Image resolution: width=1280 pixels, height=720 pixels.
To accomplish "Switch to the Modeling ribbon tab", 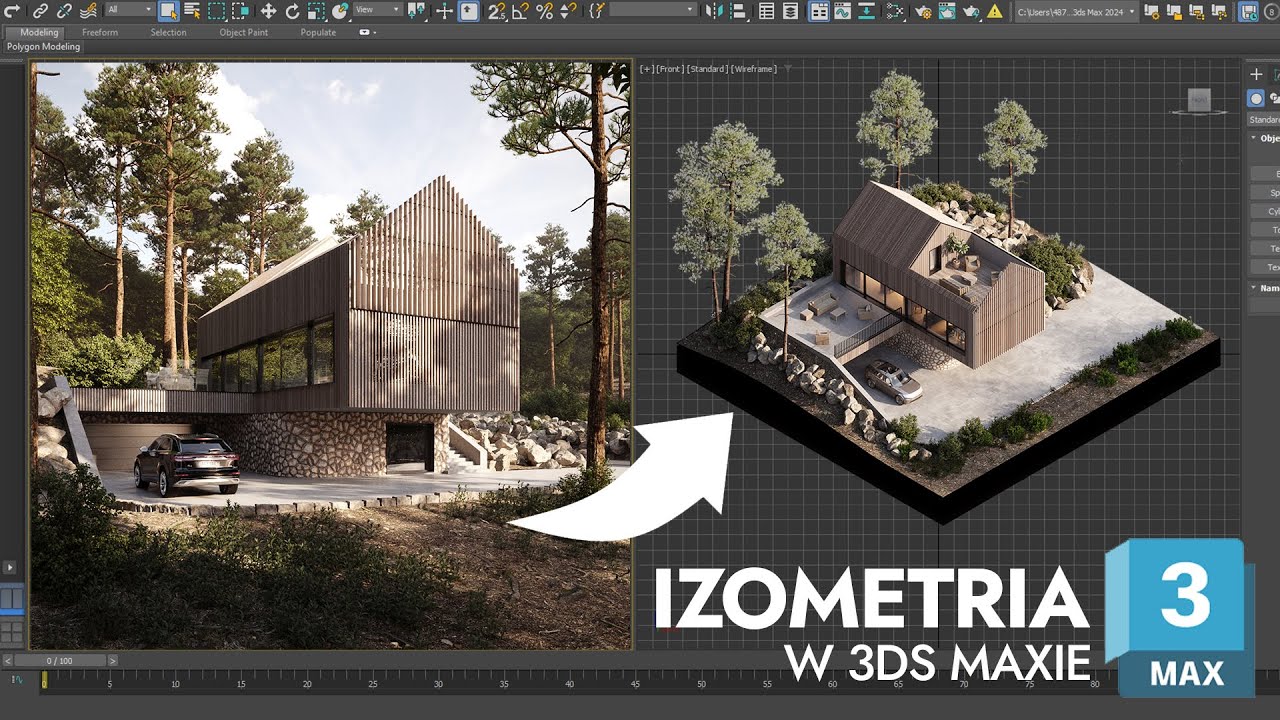I will coord(39,32).
